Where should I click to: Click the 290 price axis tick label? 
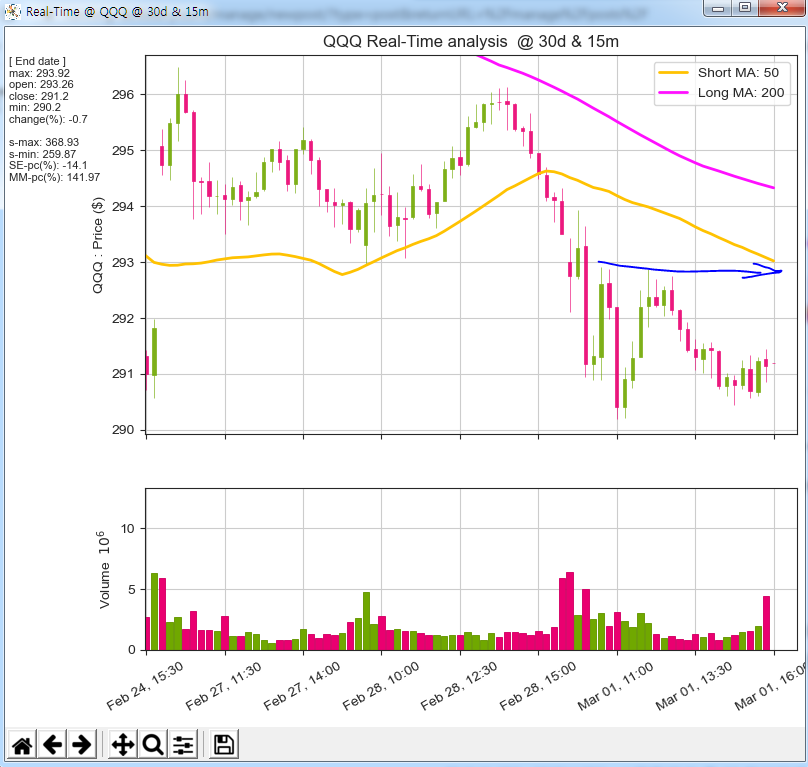[x=123, y=430]
